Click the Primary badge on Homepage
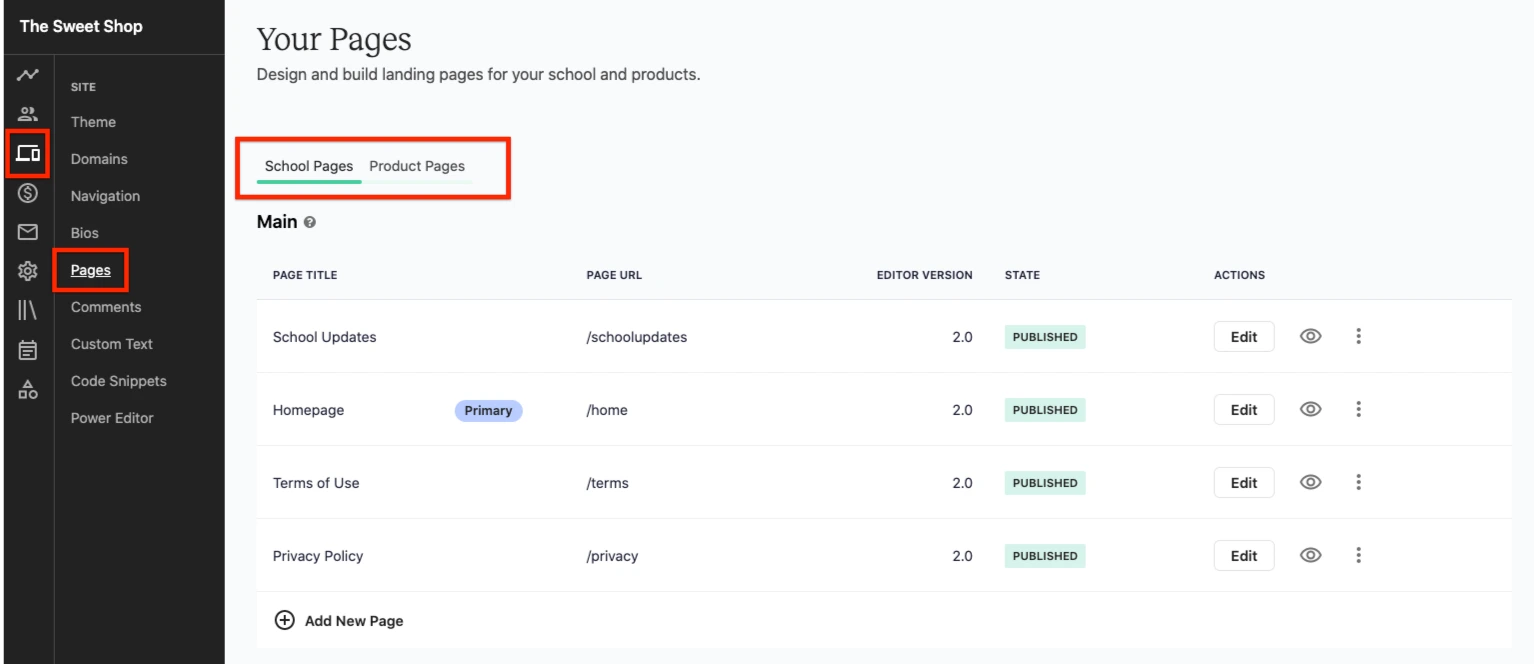 (488, 410)
